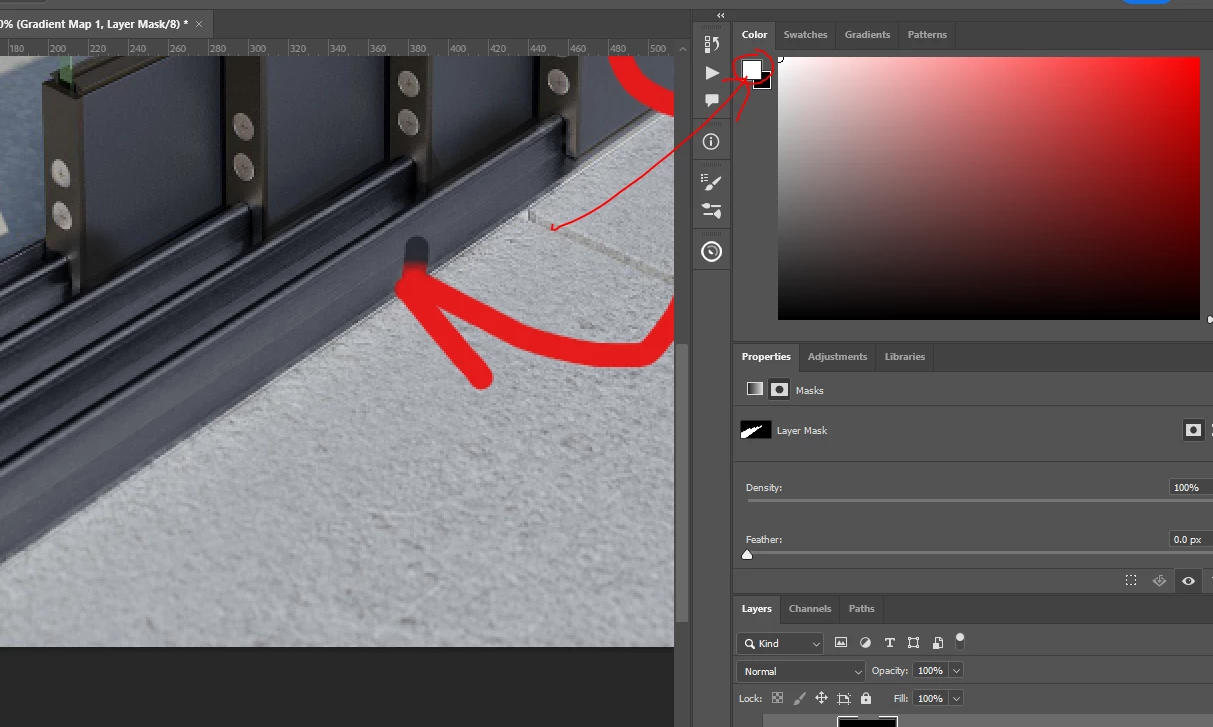Switch to the Color tab
This screenshot has width=1213, height=727.
click(x=754, y=35)
